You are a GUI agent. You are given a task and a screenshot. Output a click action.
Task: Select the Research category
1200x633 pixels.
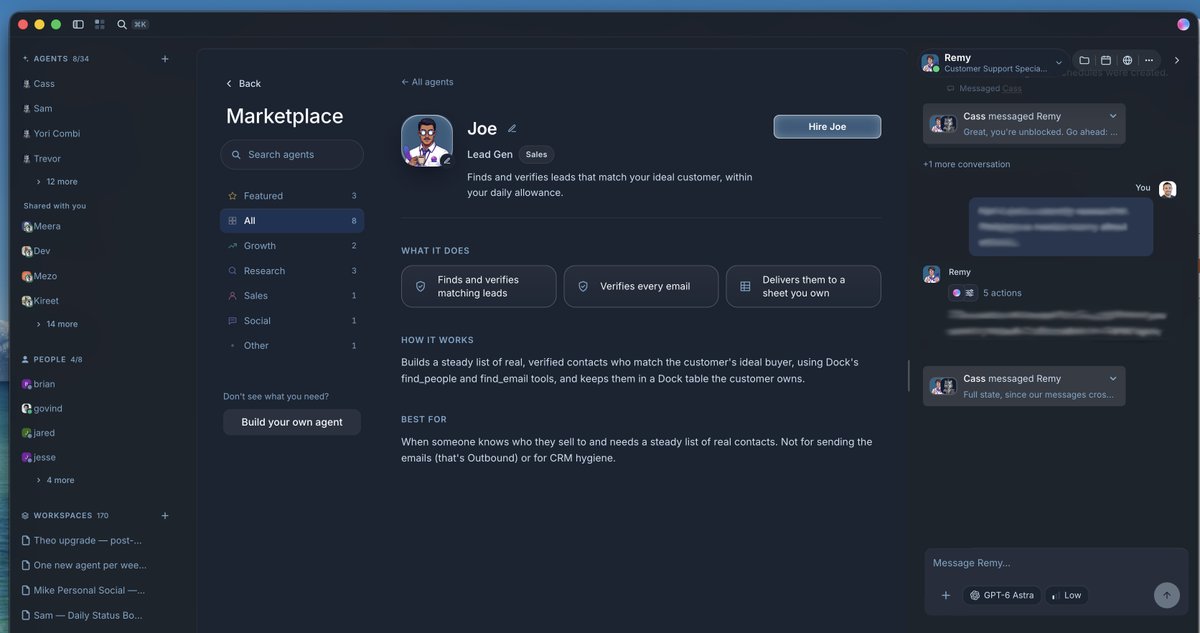(x=292, y=271)
